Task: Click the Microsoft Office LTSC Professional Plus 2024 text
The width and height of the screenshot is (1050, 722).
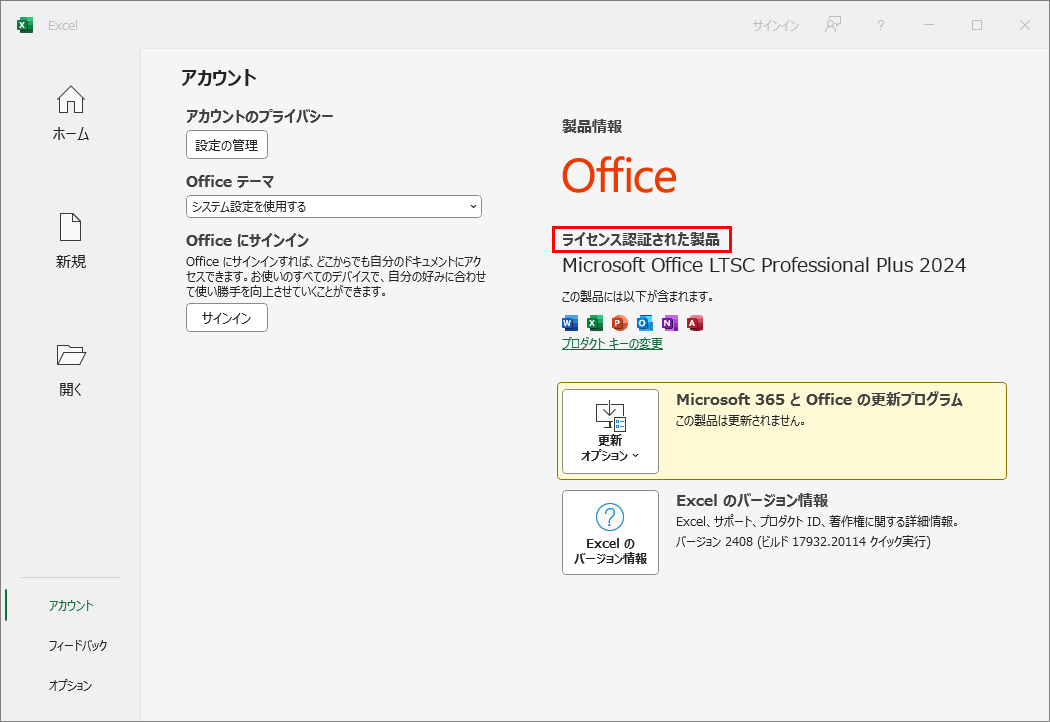Action: 764,265
